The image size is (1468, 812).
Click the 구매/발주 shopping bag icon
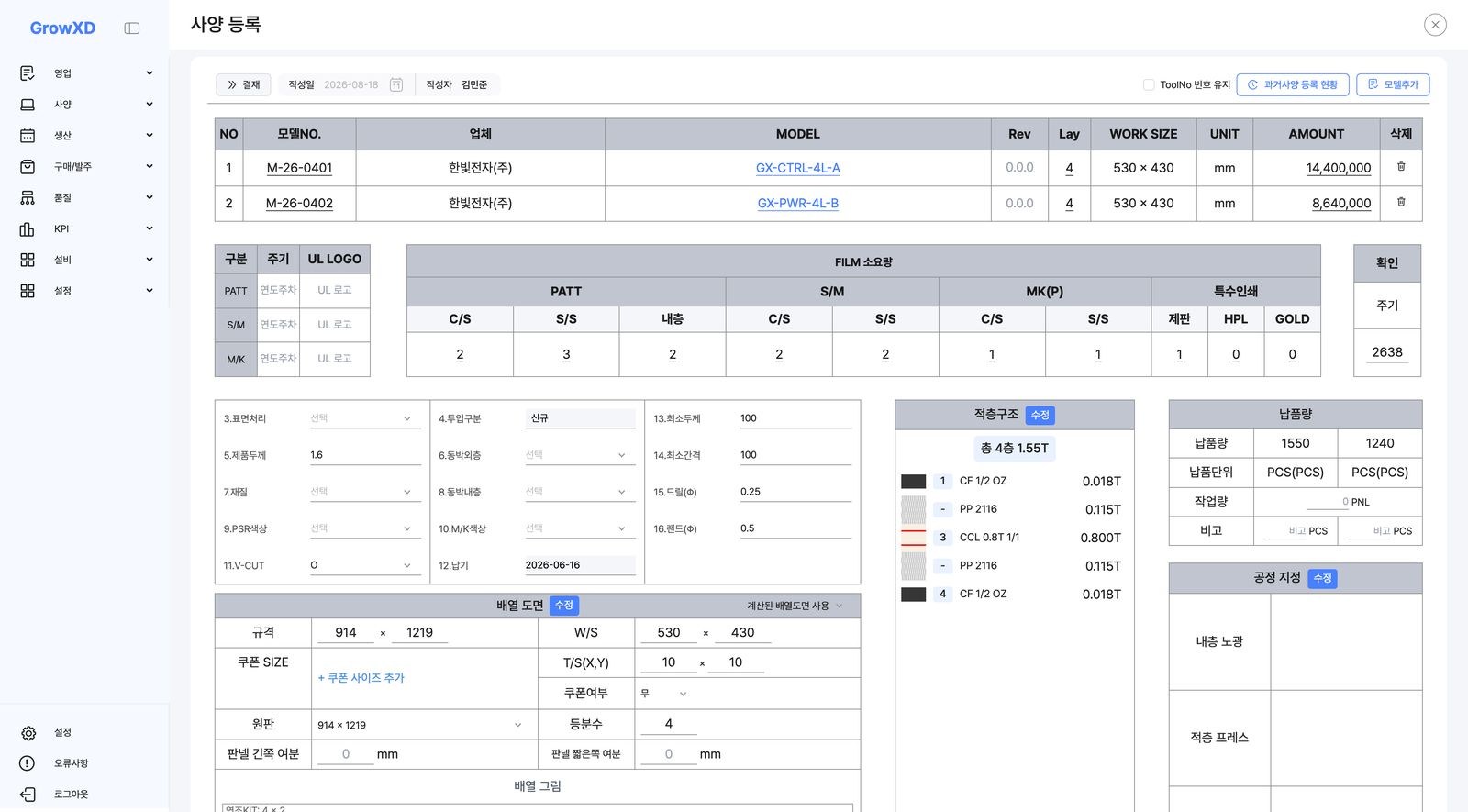(28, 167)
